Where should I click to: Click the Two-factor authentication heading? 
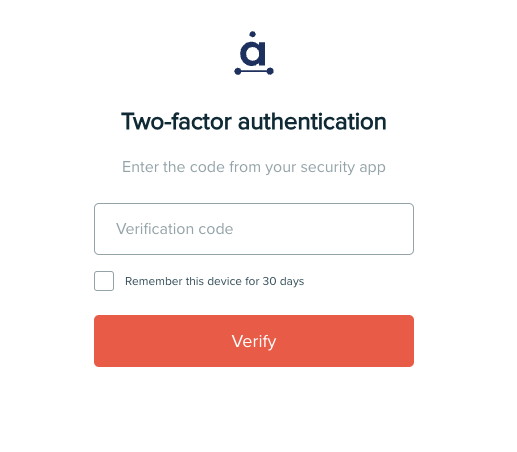point(254,121)
